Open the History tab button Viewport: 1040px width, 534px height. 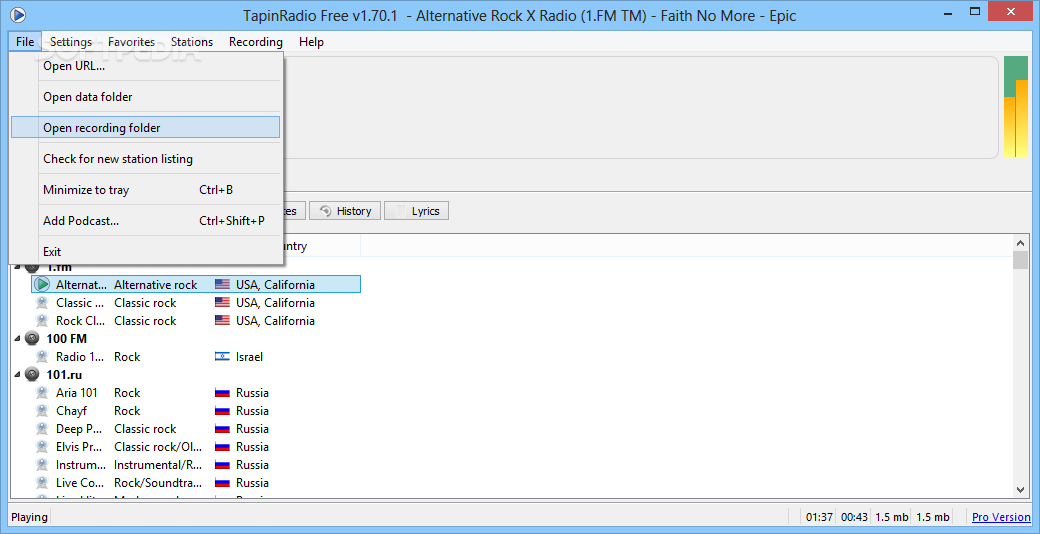345,211
